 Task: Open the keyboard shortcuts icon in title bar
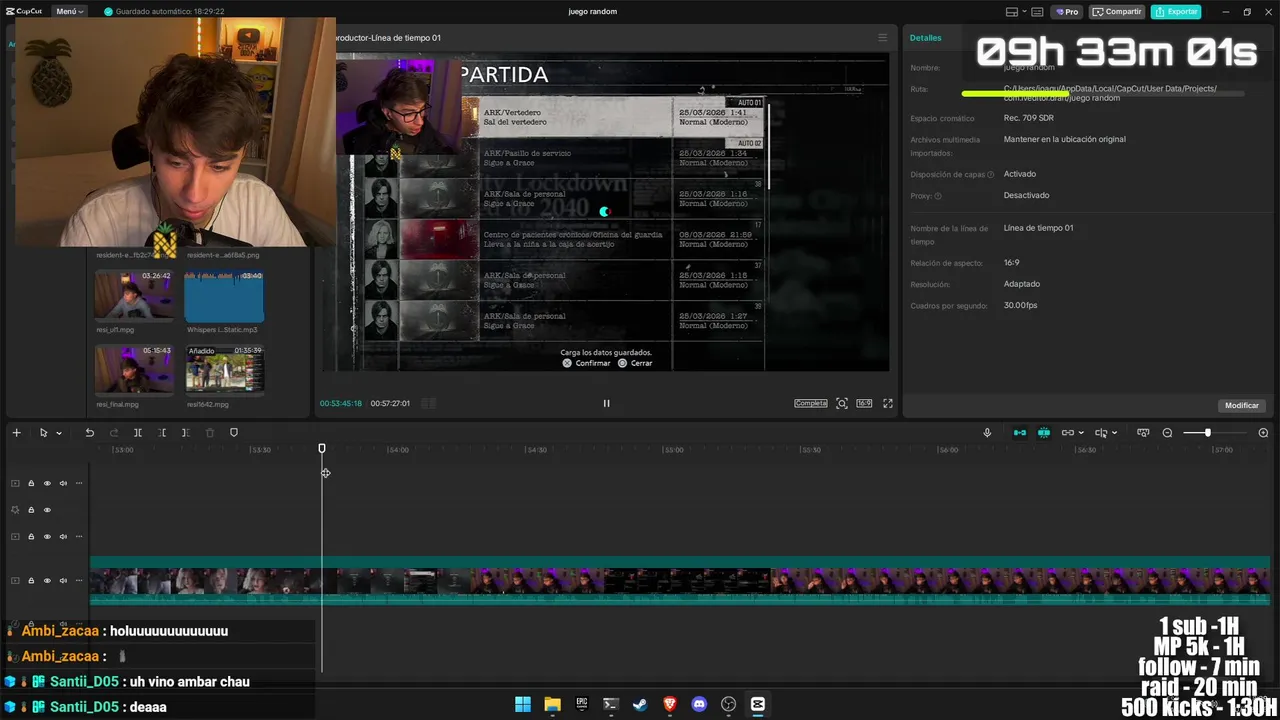(1037, 12)
